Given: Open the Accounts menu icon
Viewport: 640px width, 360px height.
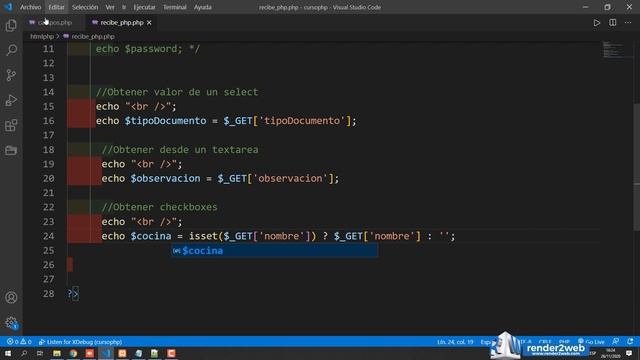Looking at the screenshot, I should tap(11, 298).
